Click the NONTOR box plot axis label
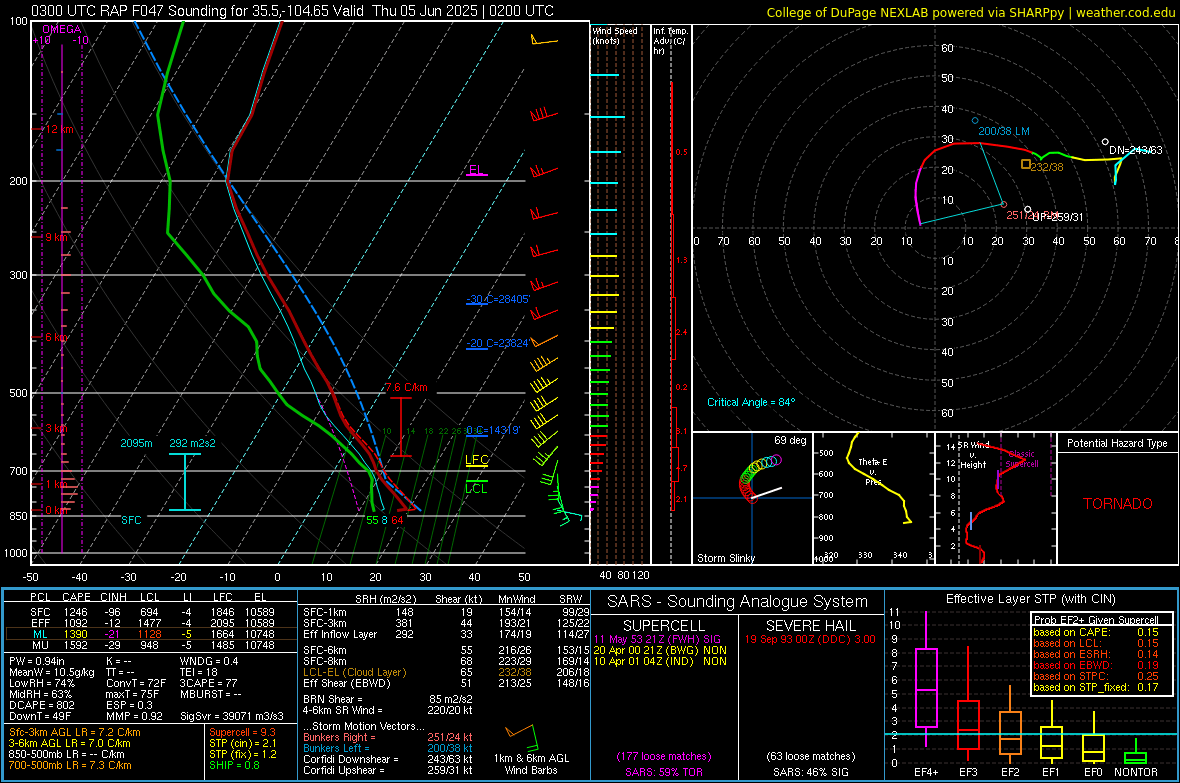The width and height of the screenshot is (1180, 783). [x=1136, y=772]
